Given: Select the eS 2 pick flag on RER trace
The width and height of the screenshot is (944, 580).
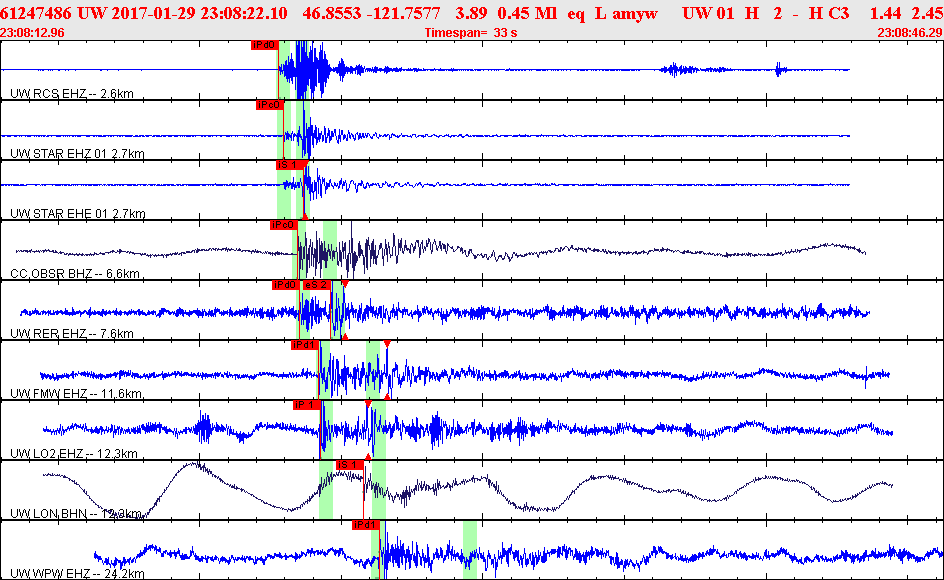Looking at the screenshot, I should tap(316, 284).
